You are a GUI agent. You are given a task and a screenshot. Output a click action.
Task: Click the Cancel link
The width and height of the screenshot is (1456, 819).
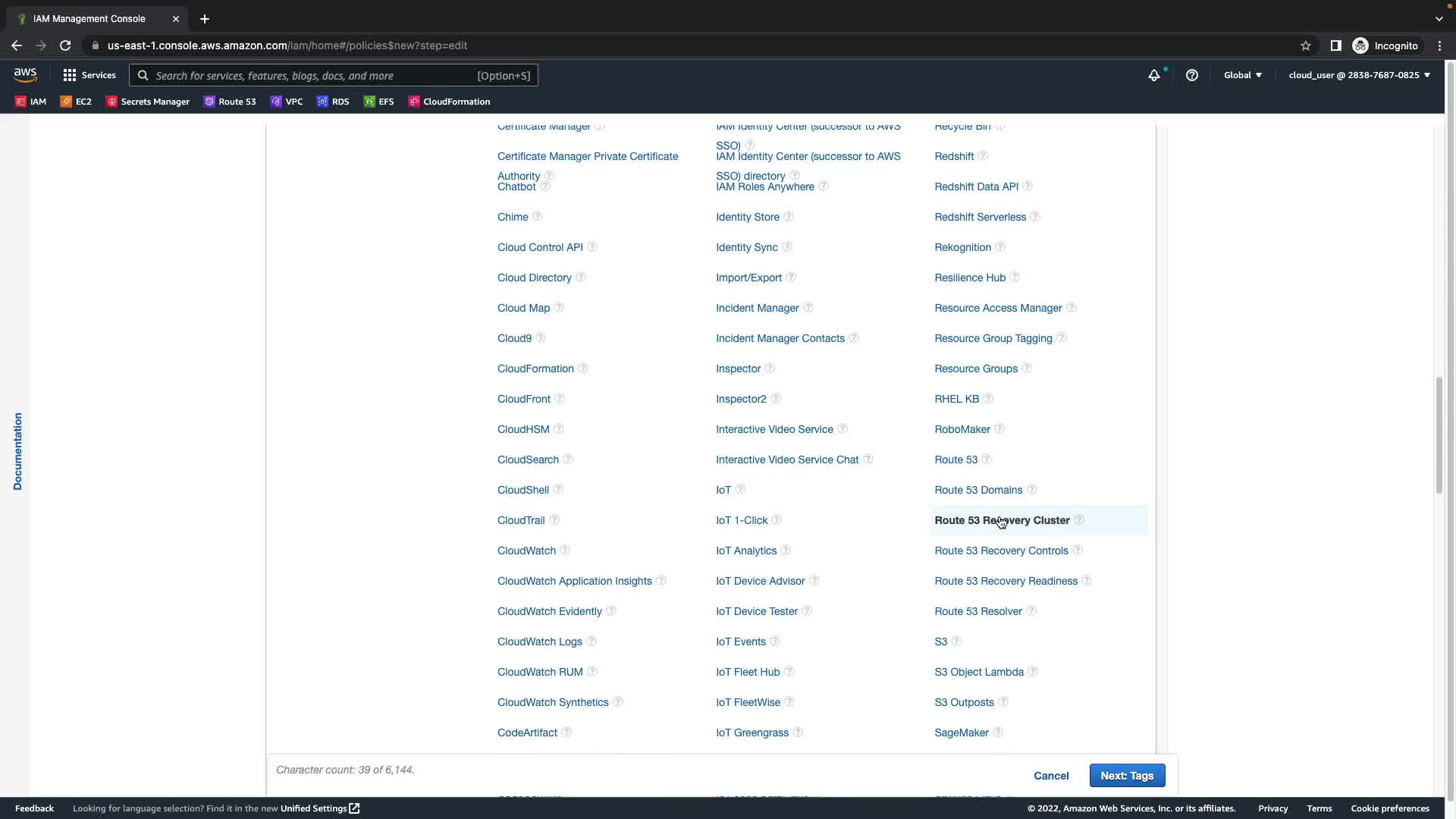(1051, 776)
